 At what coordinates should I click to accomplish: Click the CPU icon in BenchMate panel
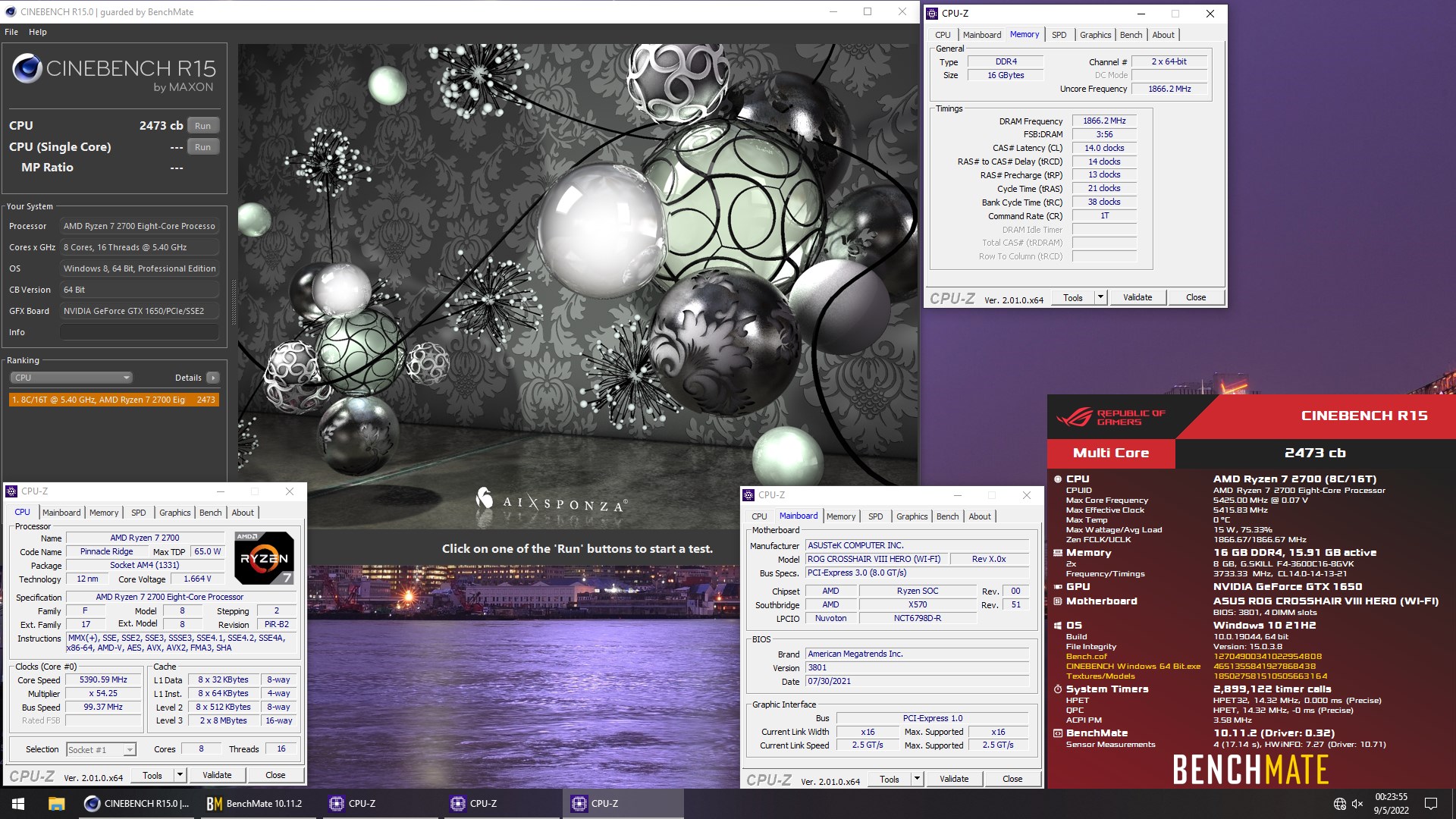(1057, 479)
